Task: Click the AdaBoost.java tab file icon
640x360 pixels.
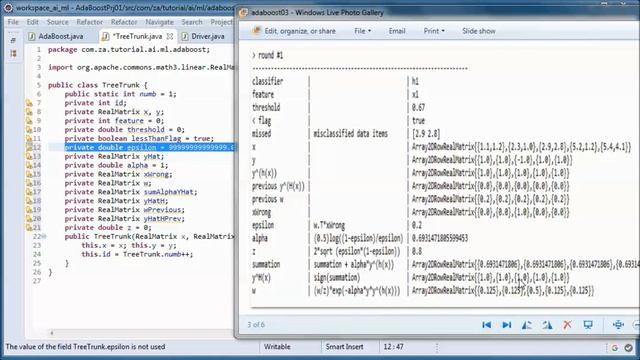Action: pos(31,36)
